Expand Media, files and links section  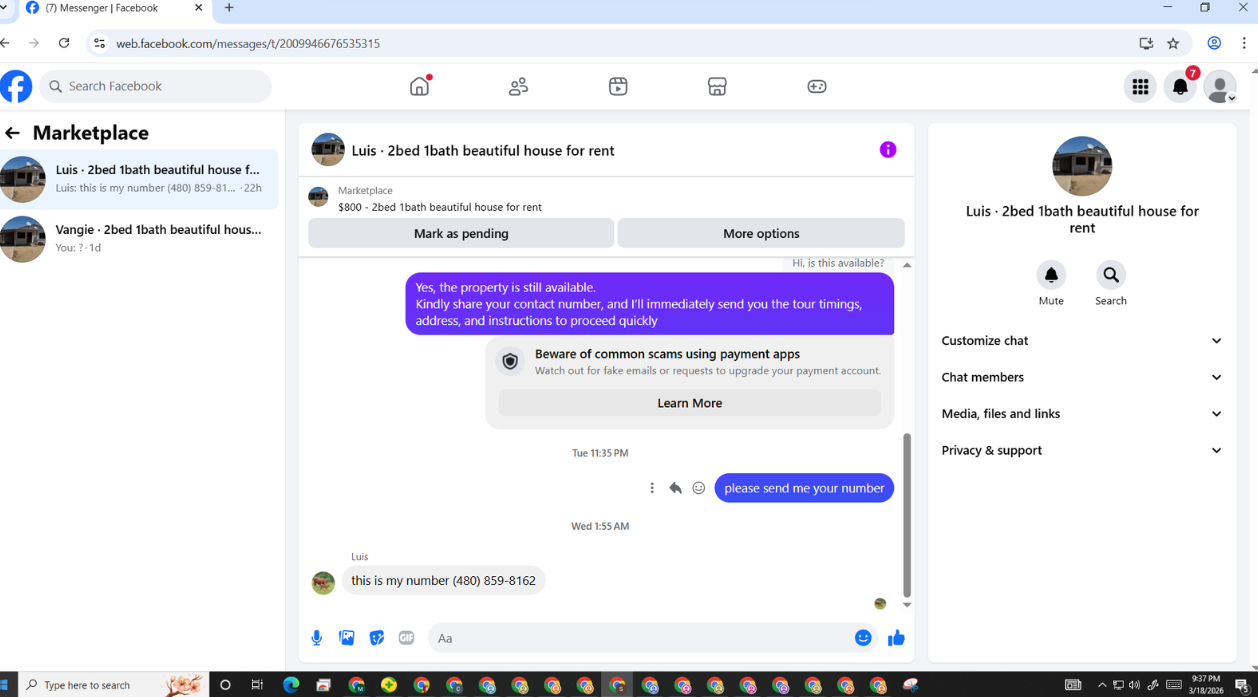click(x=1082, y=414)
